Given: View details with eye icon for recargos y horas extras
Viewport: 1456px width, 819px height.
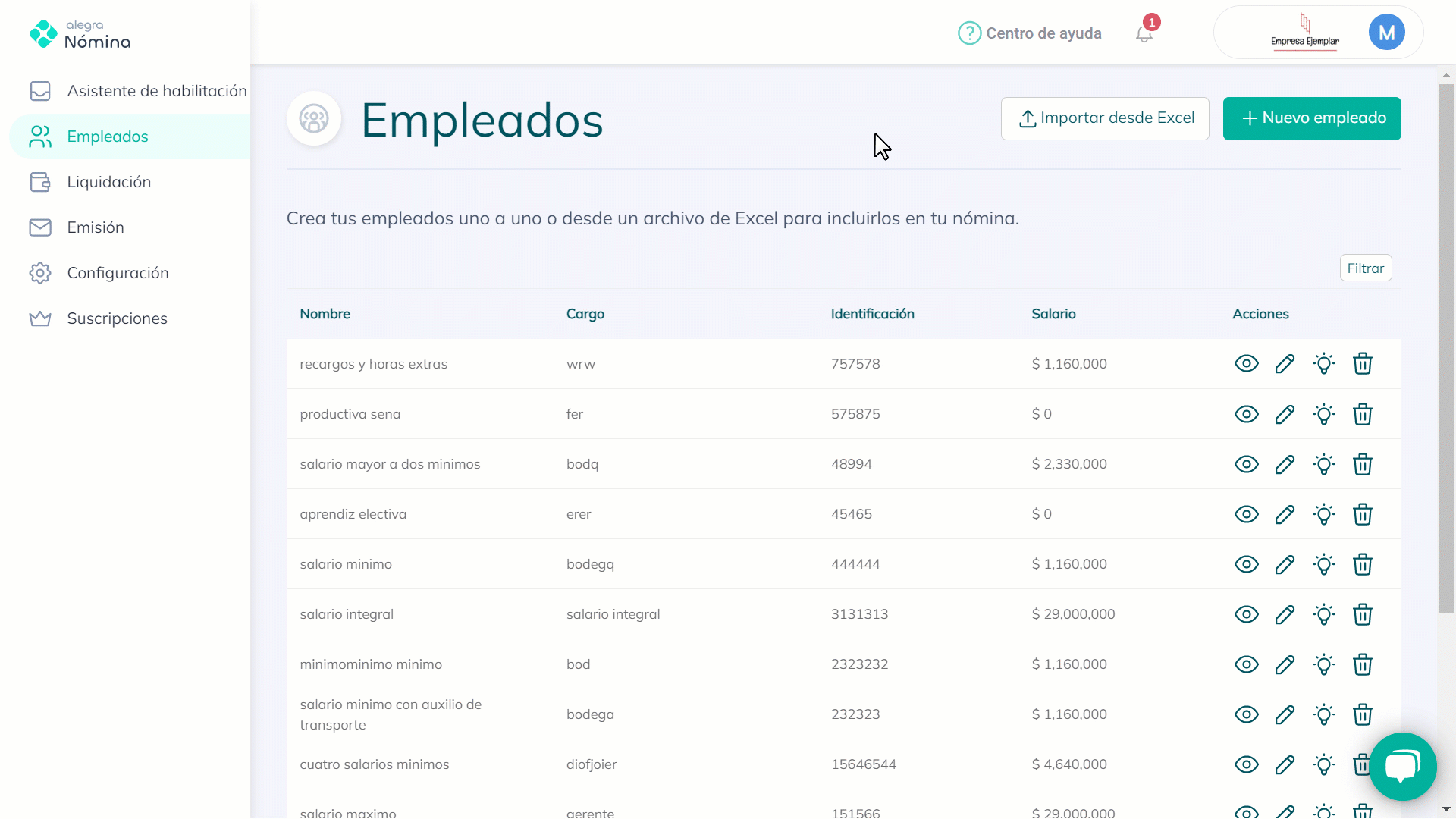Looking at the screenshot, I should [x=1246, y=364].
